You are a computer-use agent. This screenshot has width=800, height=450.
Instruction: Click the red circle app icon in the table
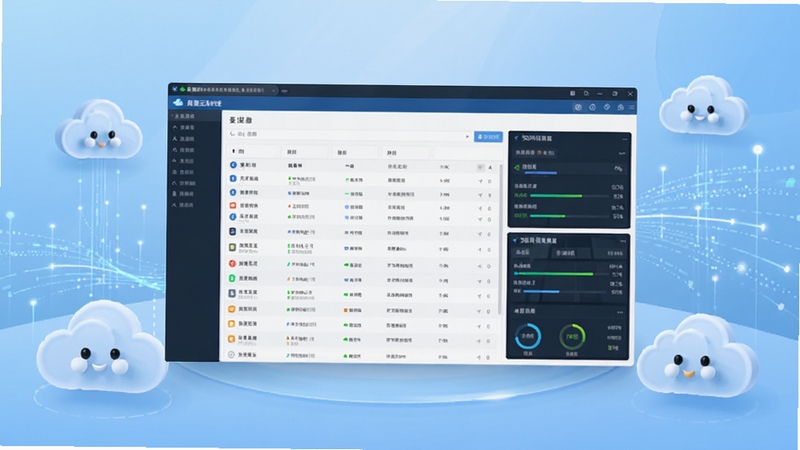coord(232,264)
